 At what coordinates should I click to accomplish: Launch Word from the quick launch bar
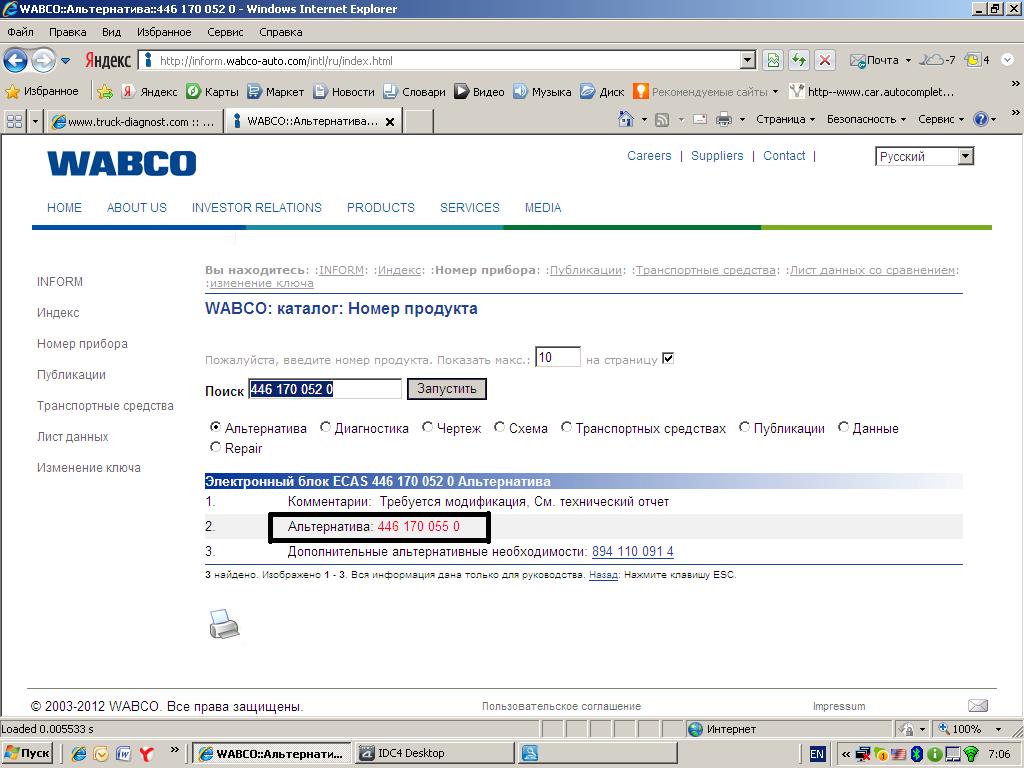tap(123, 754)
